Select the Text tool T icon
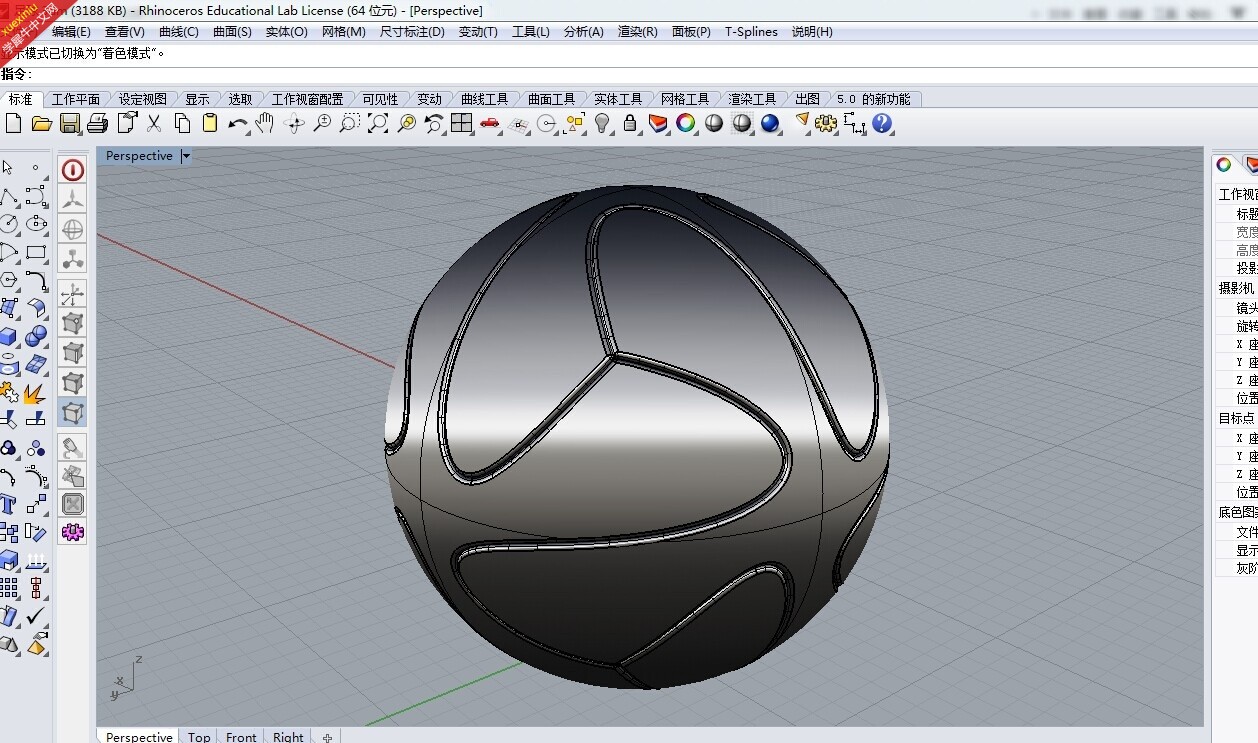This screenshot has height=743, width=1258. point(9,503)
